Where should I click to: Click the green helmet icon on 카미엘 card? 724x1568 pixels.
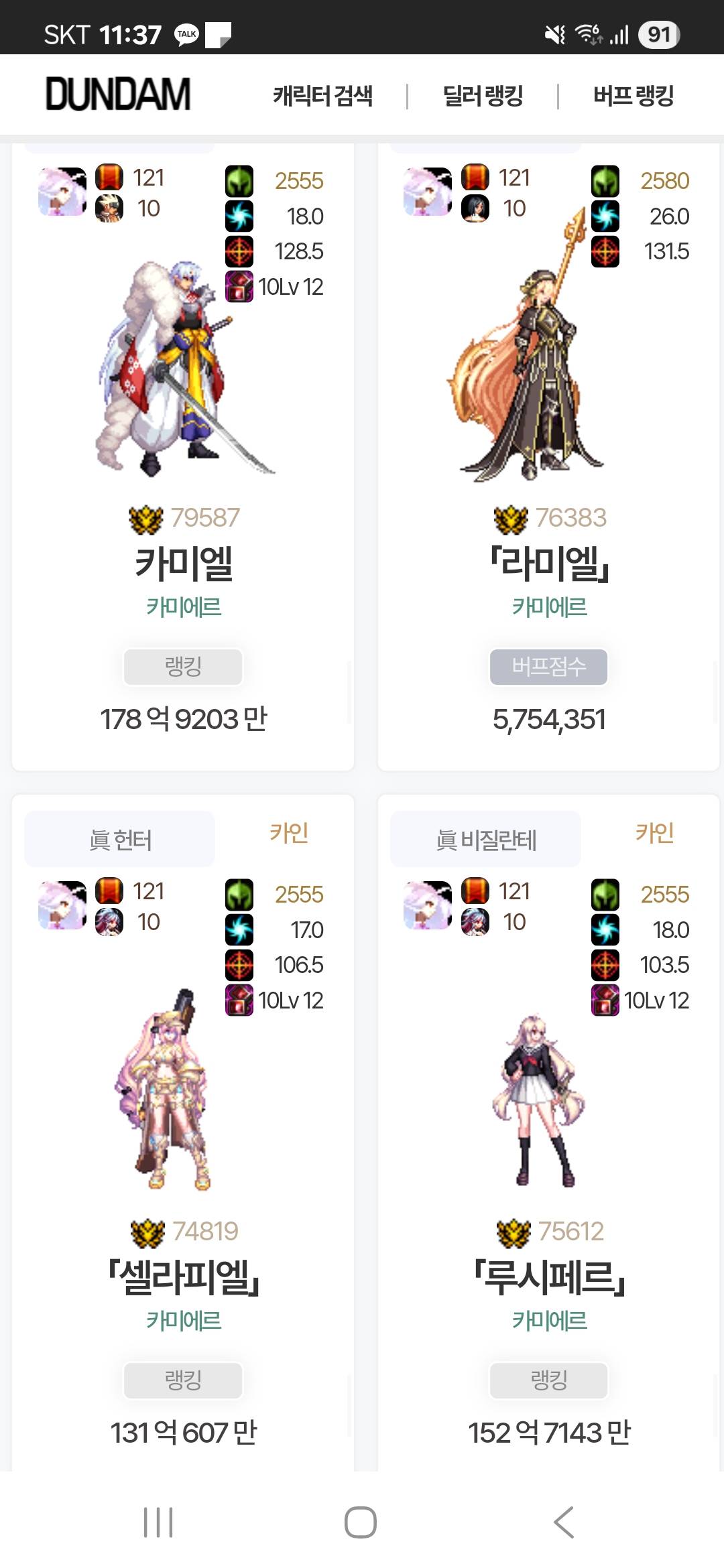coord(239,181)
